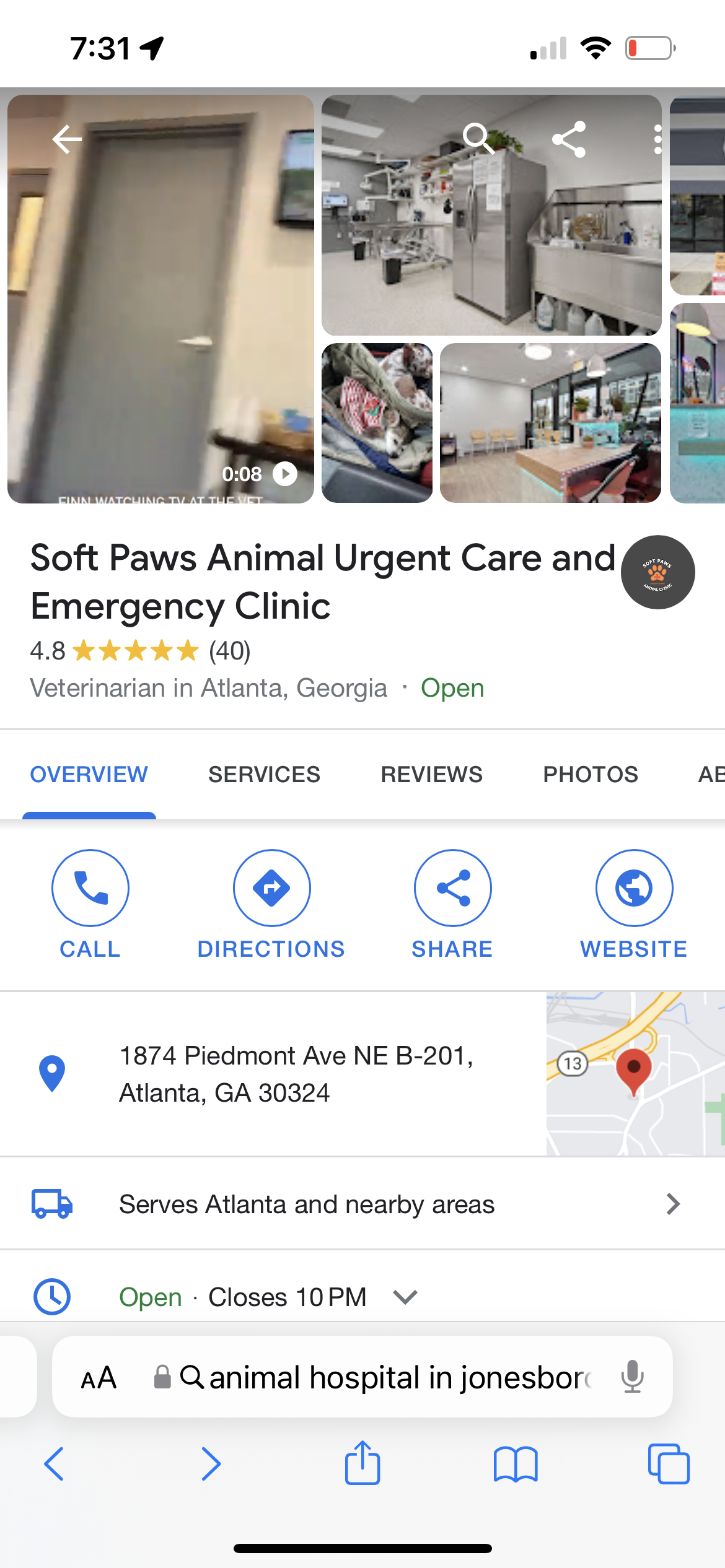Open Safari AA page settings menu
Viewport: 725px width, 1568px height.
99,1377
